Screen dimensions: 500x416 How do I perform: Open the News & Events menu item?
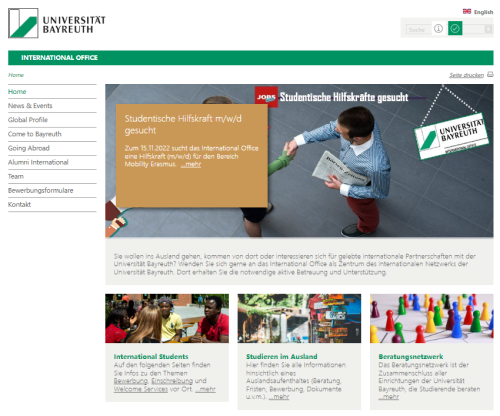coord(30,106)
